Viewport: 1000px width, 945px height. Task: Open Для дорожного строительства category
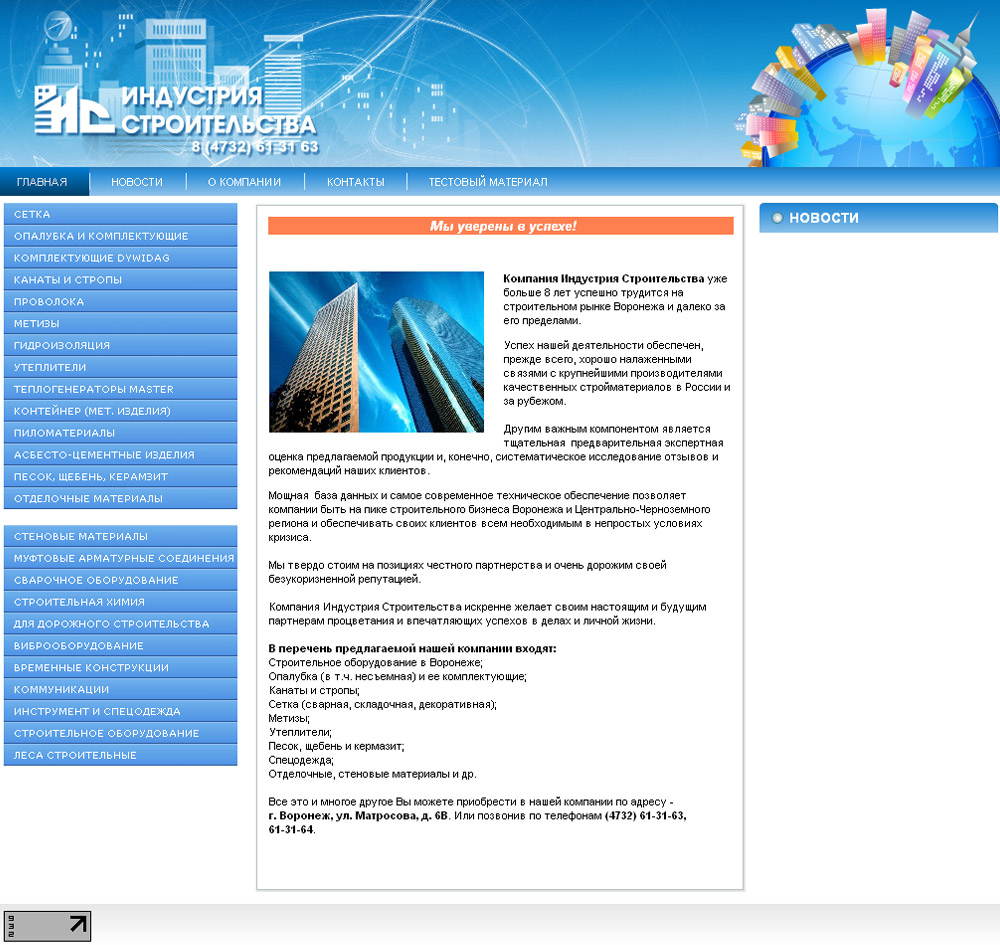tap(121, 624)
